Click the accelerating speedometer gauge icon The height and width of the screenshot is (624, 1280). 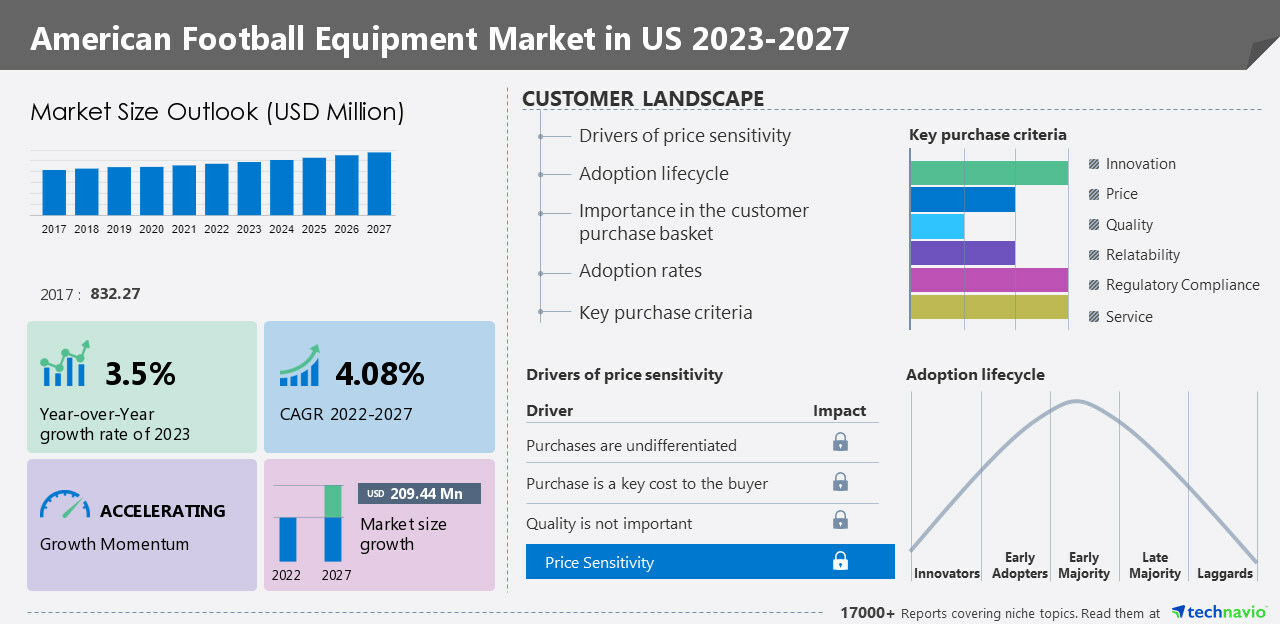(65, 505)
